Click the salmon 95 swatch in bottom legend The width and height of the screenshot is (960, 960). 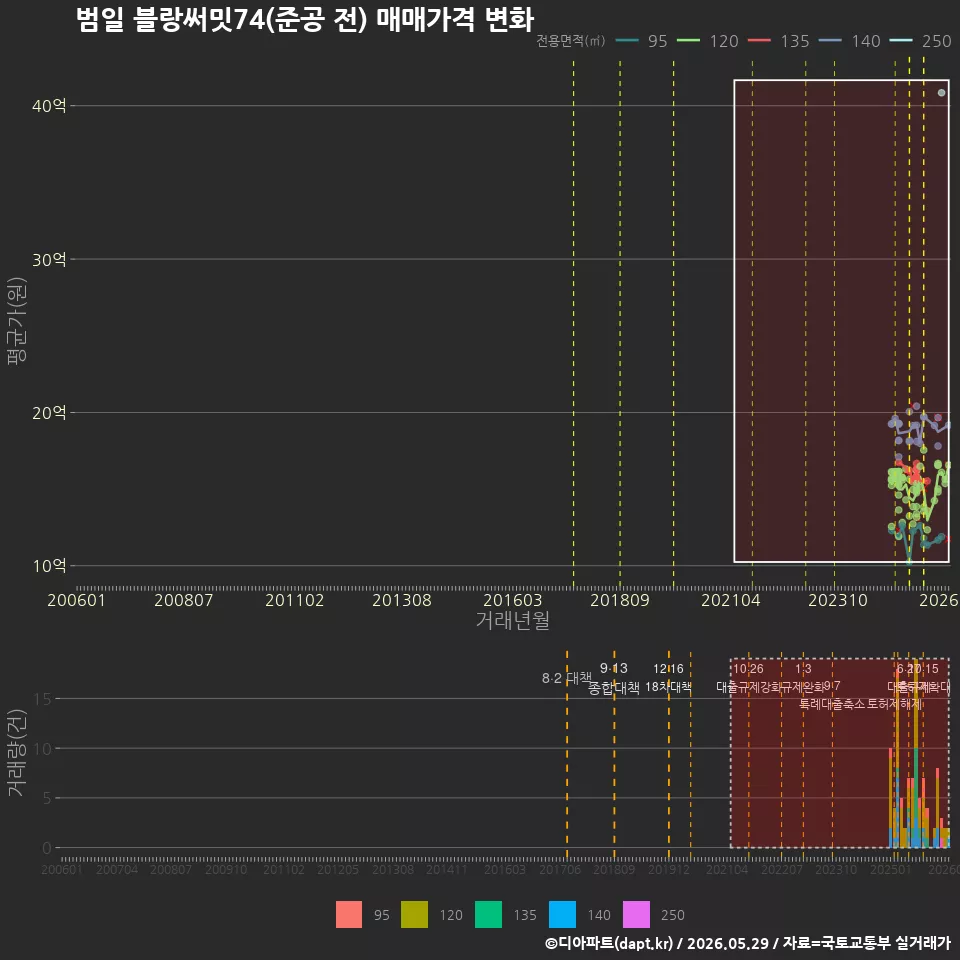(x=349, y=915)
